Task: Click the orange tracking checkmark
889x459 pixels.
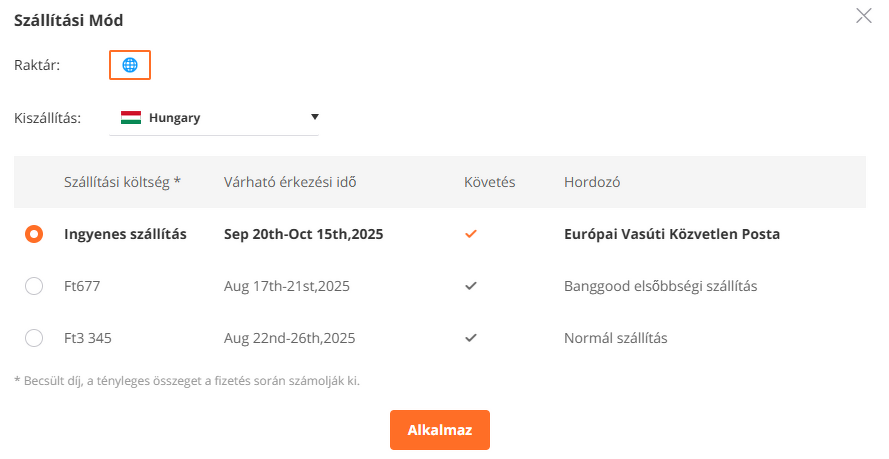Action: pos(471,234)
